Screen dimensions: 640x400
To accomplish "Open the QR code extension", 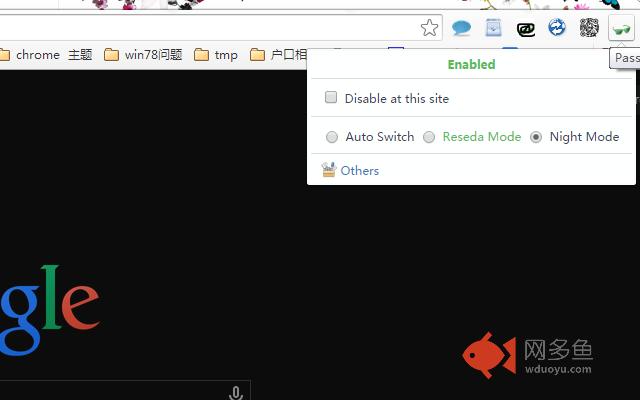I will [x=589, y=28].
